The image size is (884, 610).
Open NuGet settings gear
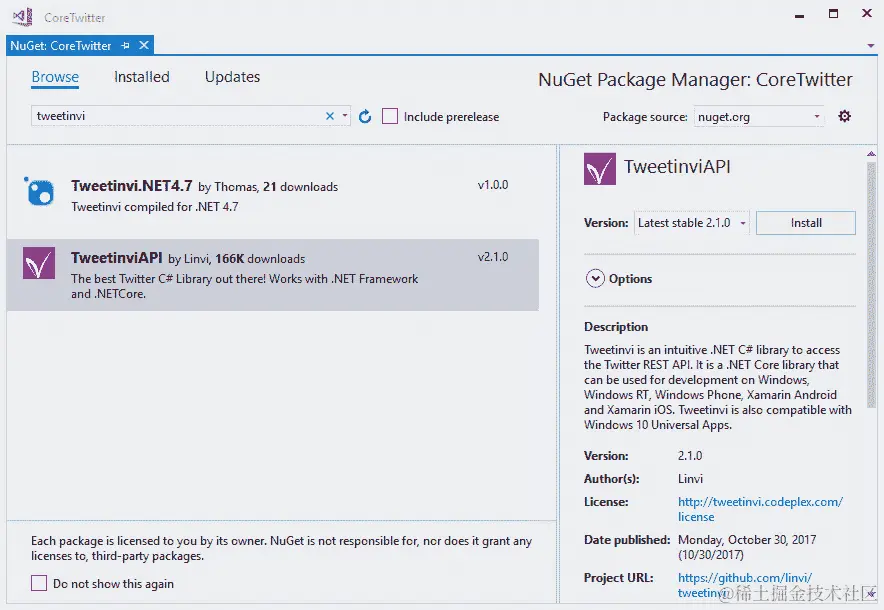coord(844,116)
